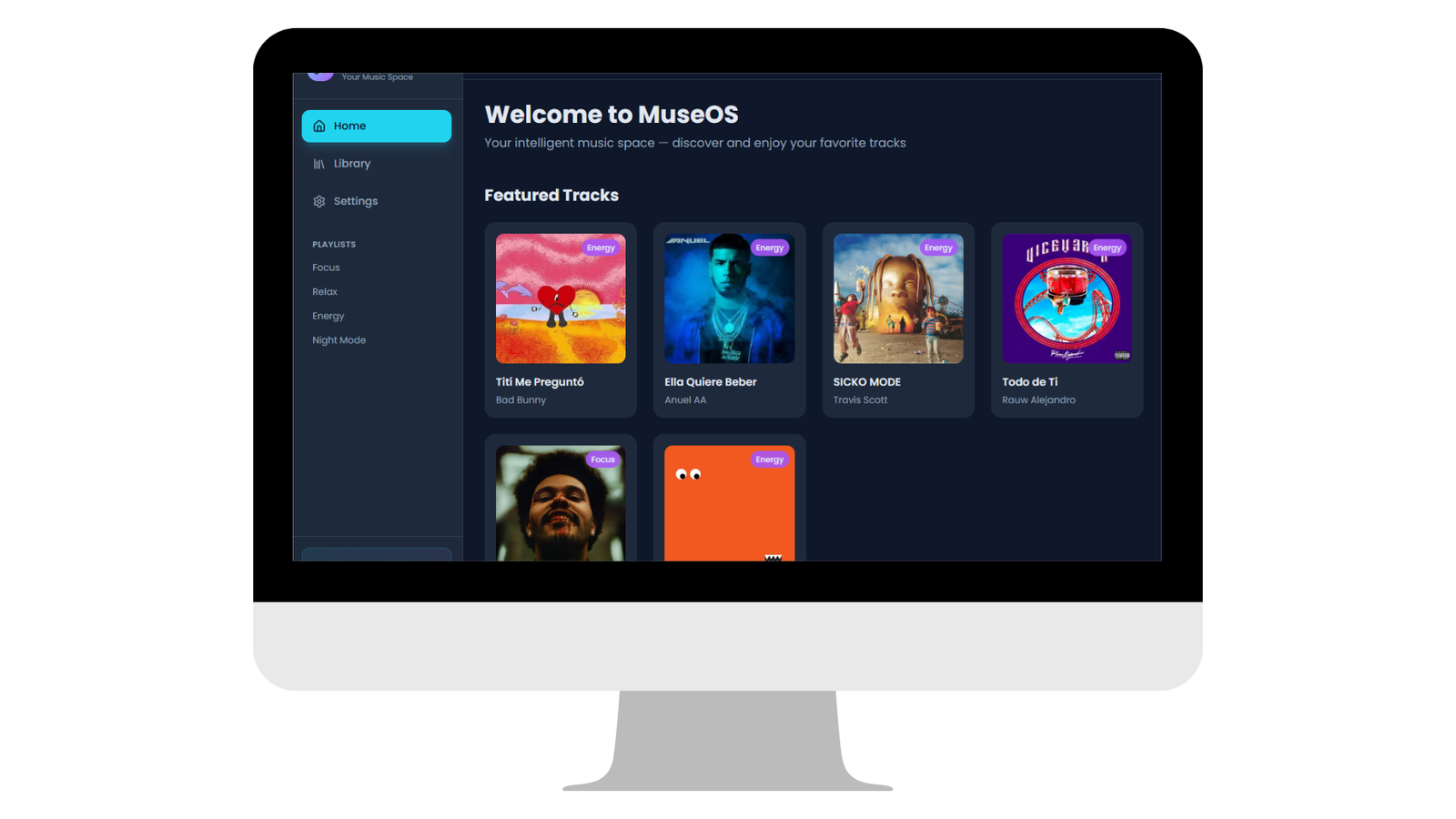Click Energy badge on the orange album cover
1456x819 pixels.
769,460
